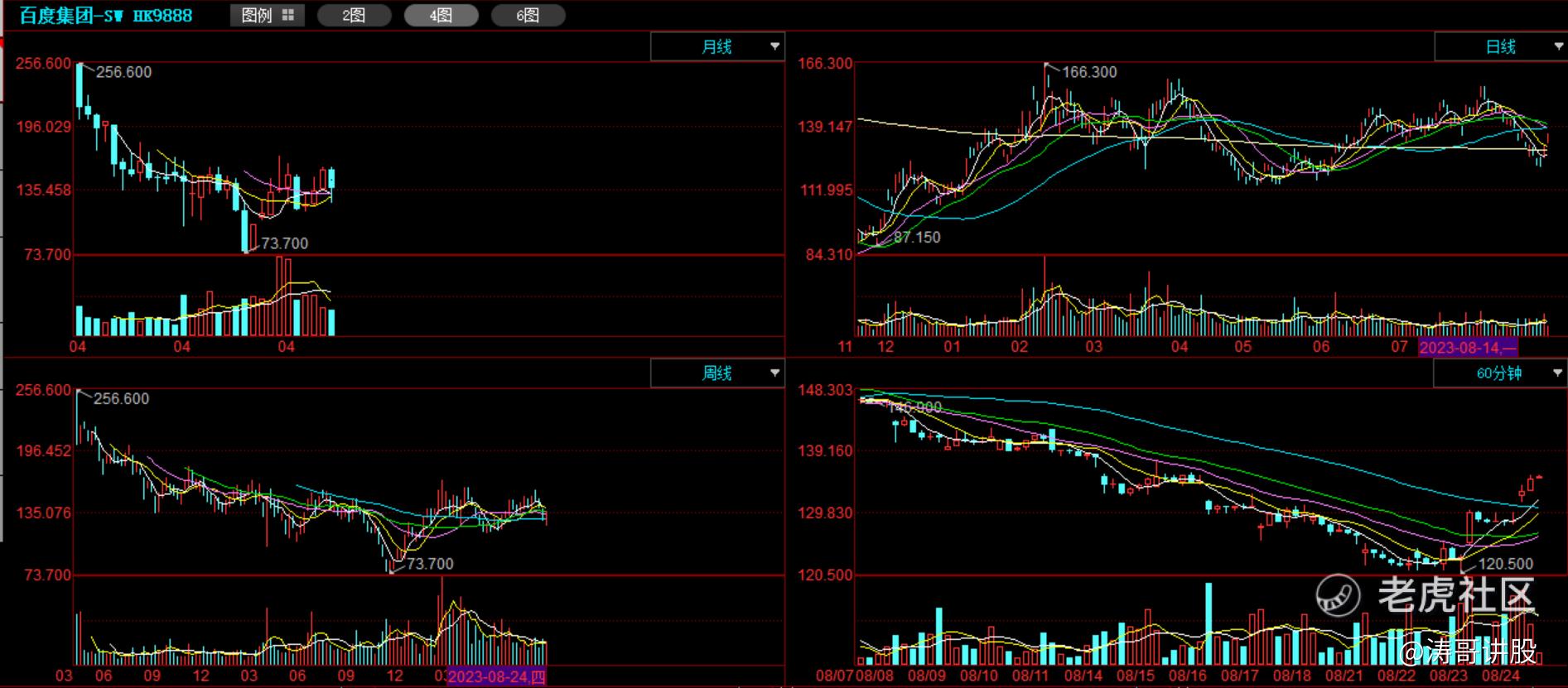
Task: Click the 08/23 date label on 60-minute chart
Action: point(1449,676)
